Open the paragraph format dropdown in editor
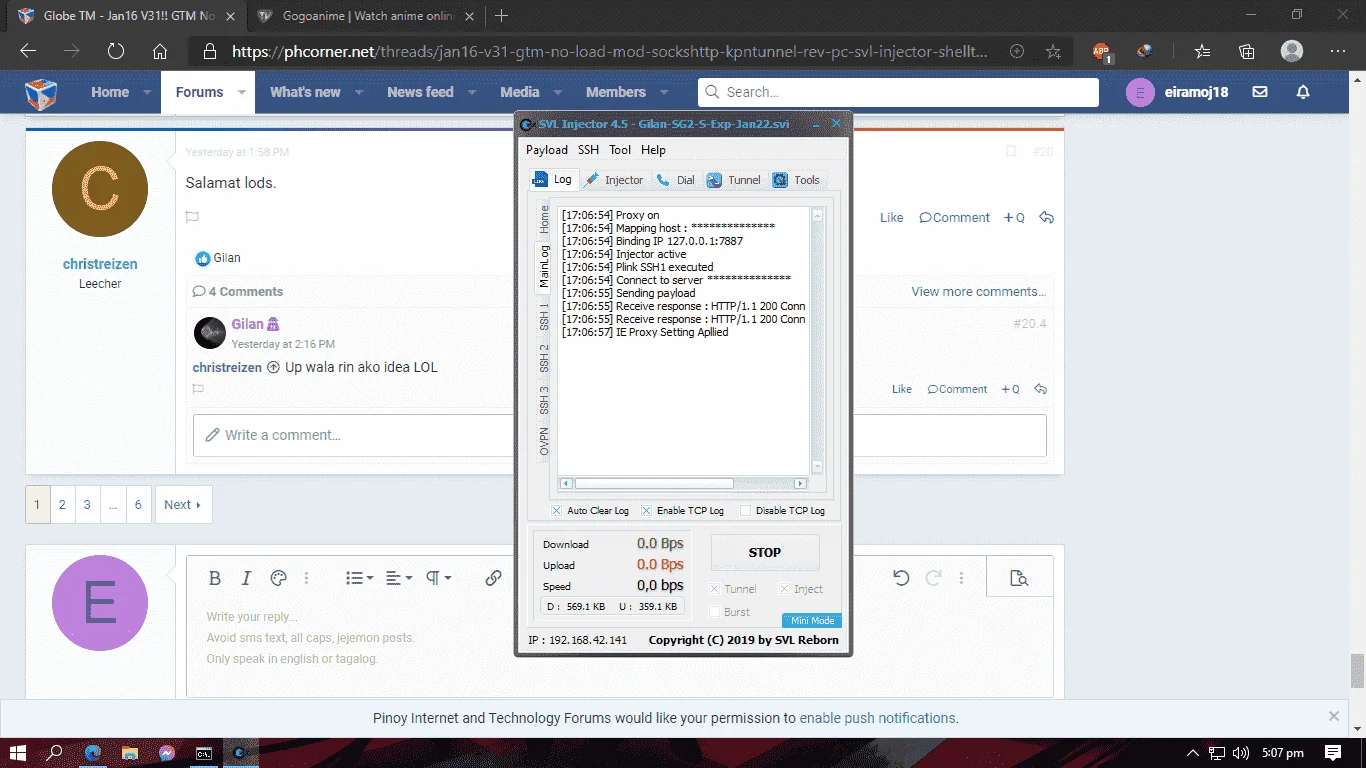1366x768 pixels. (x=439, y=578)
